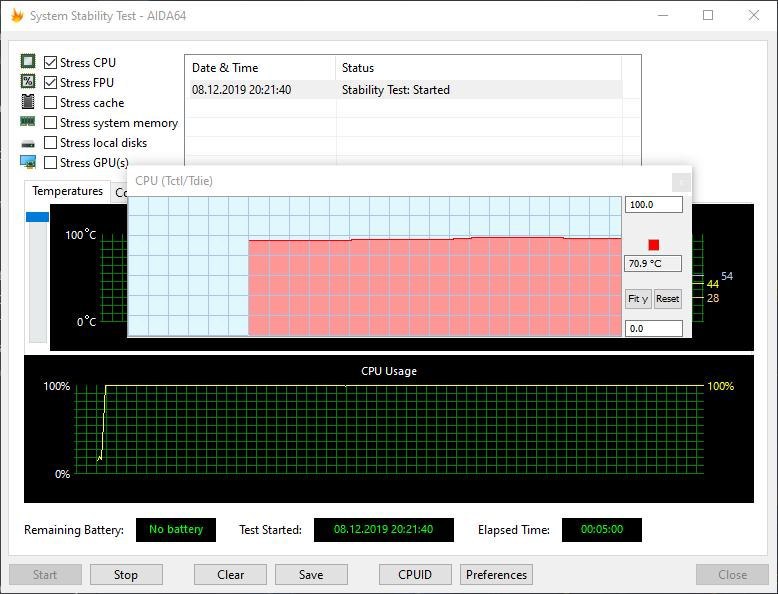Enable the Stress system memory checkbox

coord(50,123)
